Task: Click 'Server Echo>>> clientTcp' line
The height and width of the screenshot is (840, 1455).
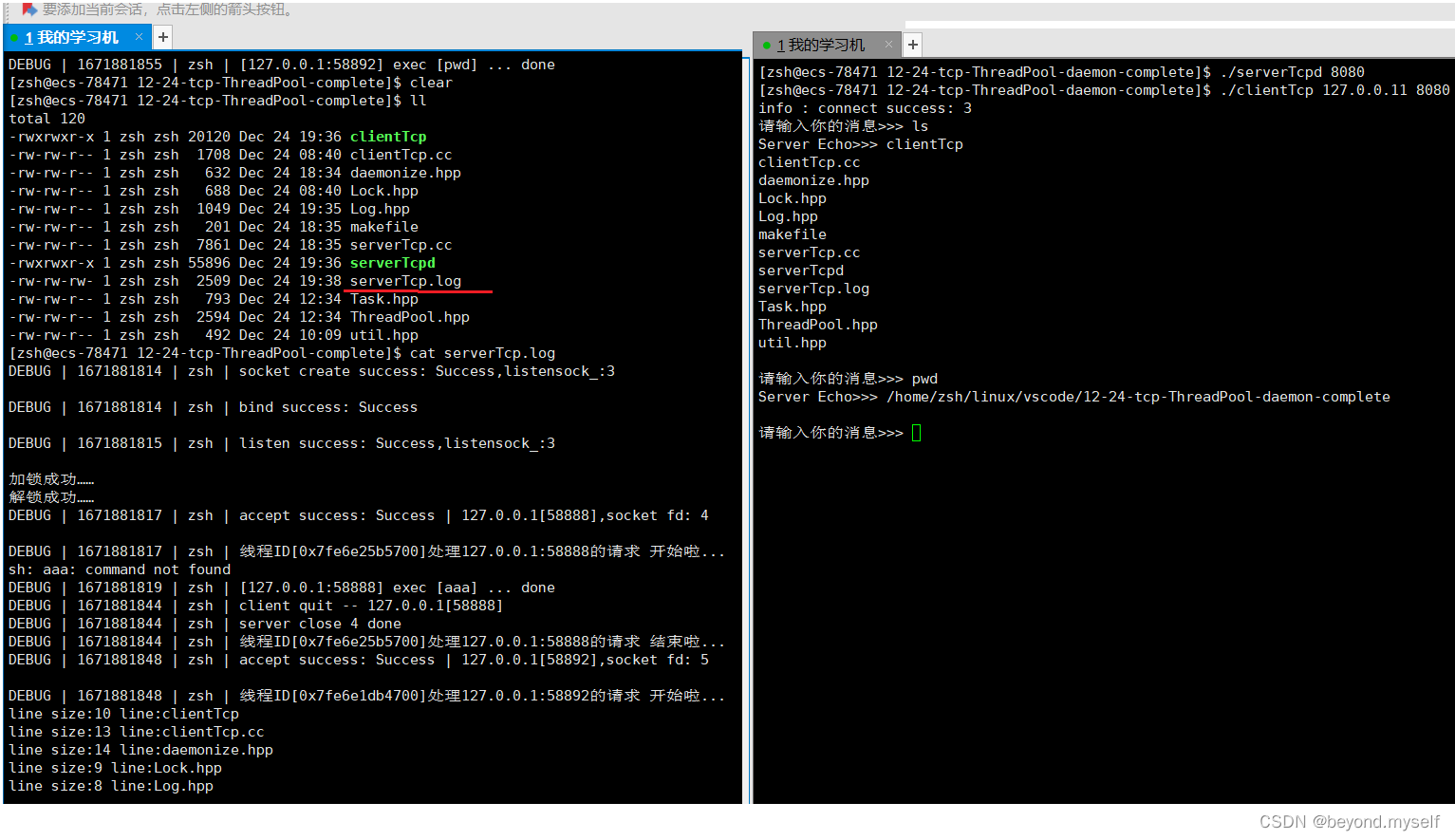Action: click(861, 144)
